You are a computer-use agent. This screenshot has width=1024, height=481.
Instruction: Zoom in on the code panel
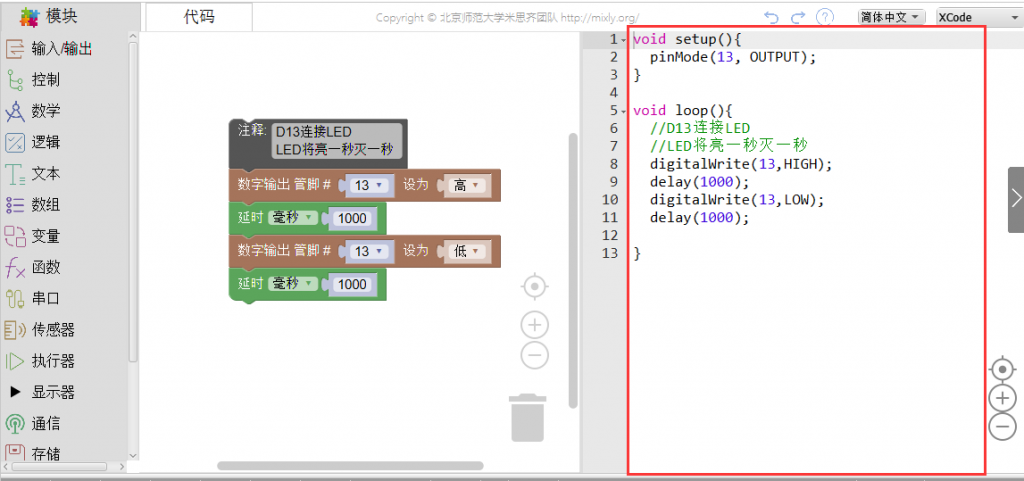pos(1002,397)
